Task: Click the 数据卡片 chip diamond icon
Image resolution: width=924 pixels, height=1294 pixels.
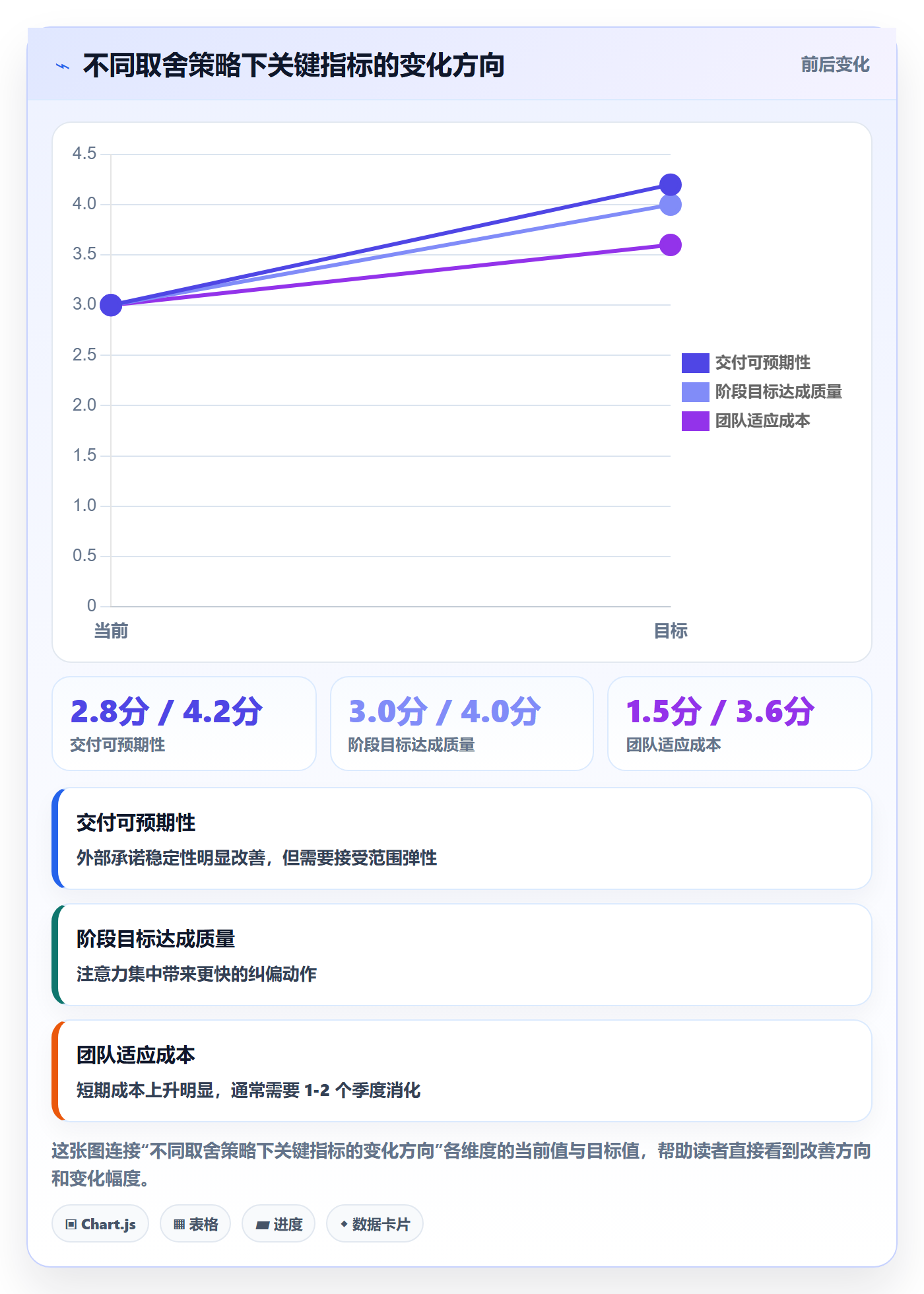Action: pyautogui.click(x=344, y=1223)
